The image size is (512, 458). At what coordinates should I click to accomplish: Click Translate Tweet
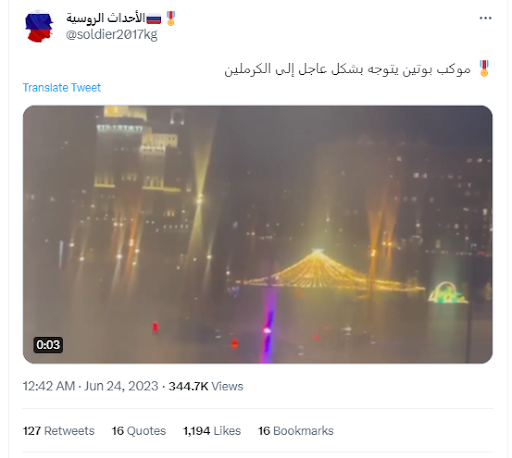pyautogui.click(x=62, y=88)
